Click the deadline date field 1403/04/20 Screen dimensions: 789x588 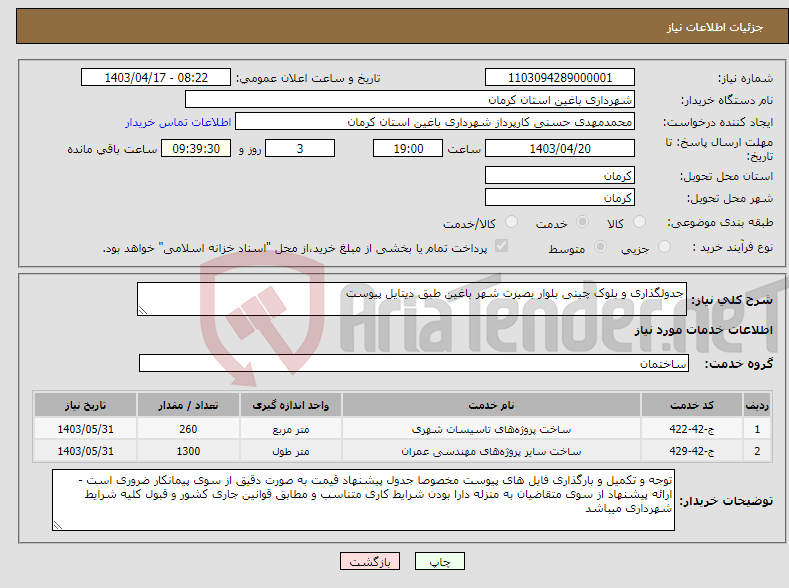tap(560, 148)
